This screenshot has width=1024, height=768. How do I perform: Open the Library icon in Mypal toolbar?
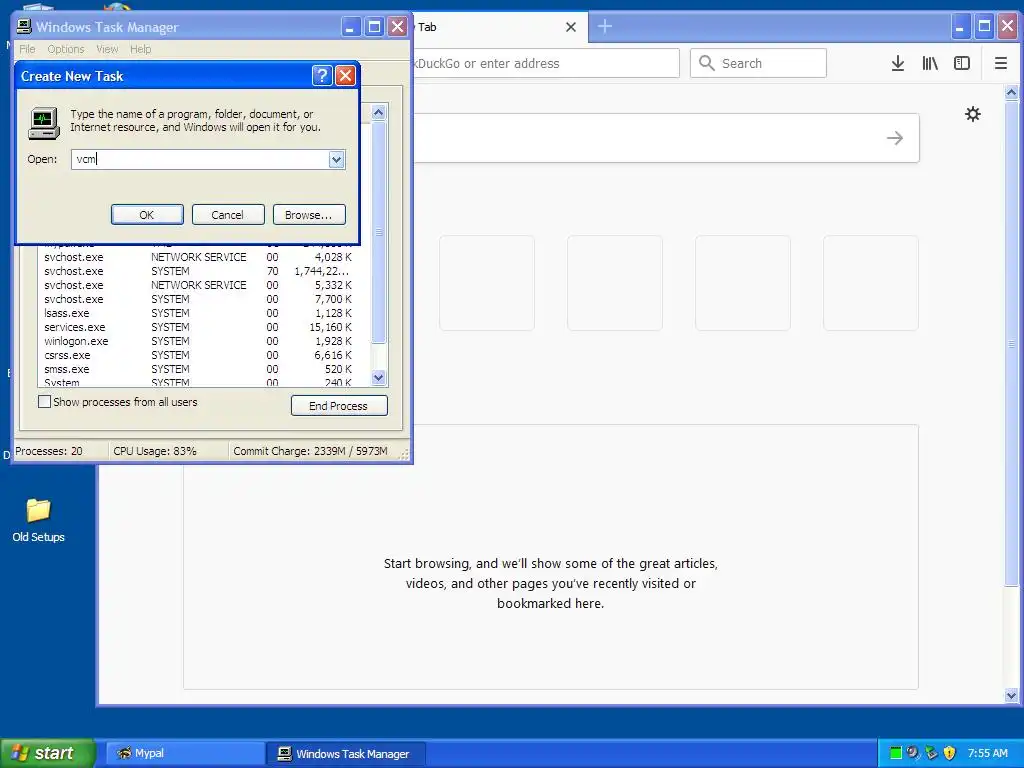click(930, 63)
